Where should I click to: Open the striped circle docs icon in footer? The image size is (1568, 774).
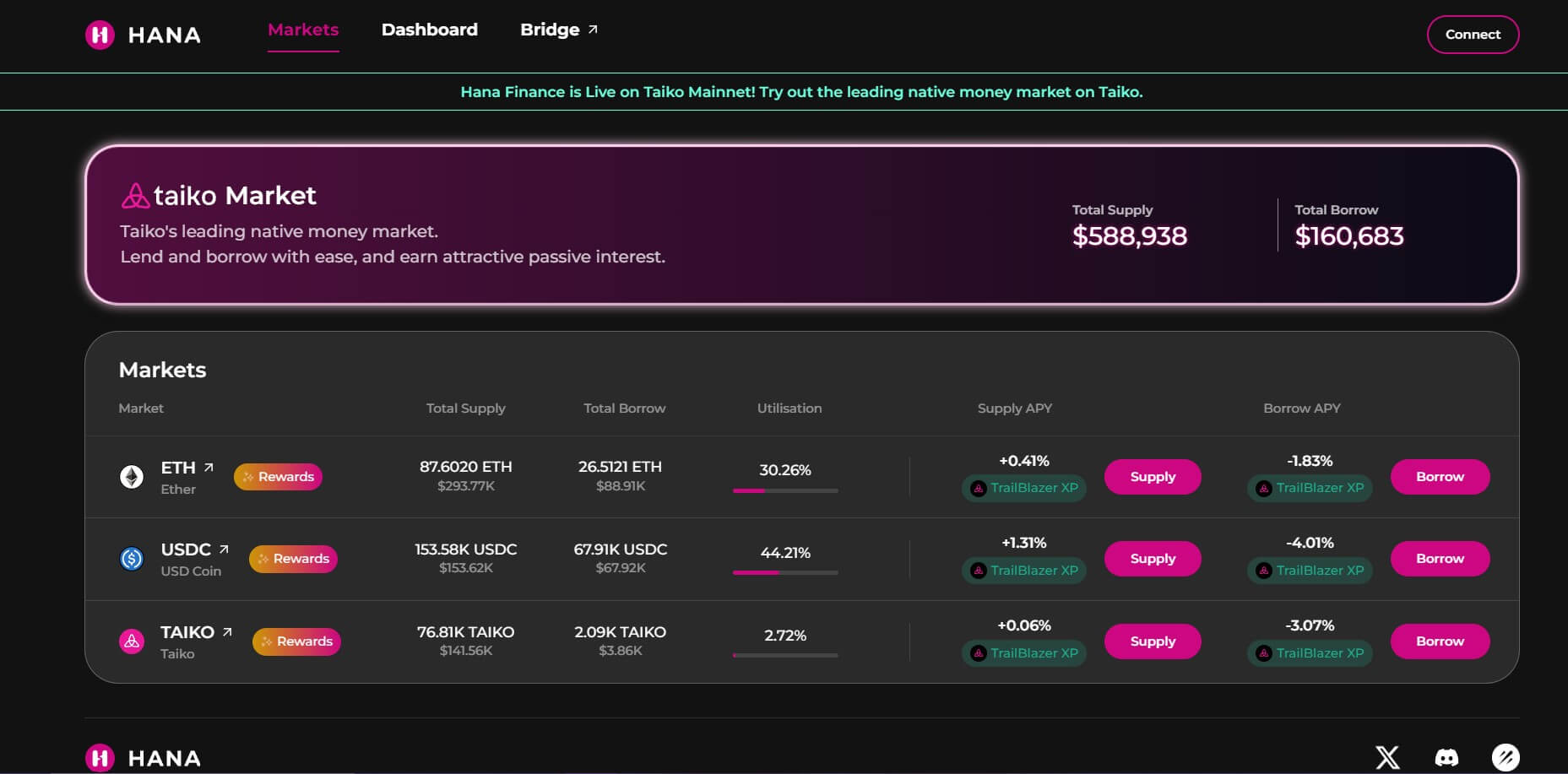(1506, 757)
